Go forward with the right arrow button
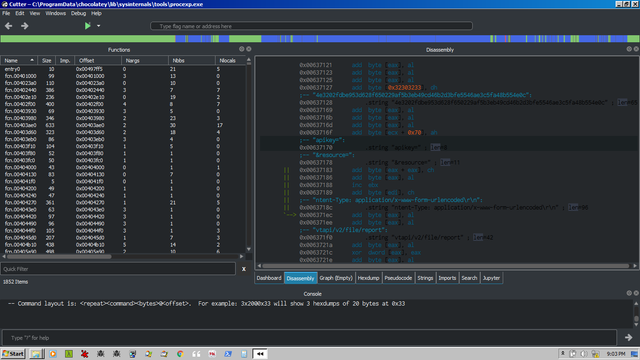Viewport: 640px width, 360px height. tap(24, 26)
